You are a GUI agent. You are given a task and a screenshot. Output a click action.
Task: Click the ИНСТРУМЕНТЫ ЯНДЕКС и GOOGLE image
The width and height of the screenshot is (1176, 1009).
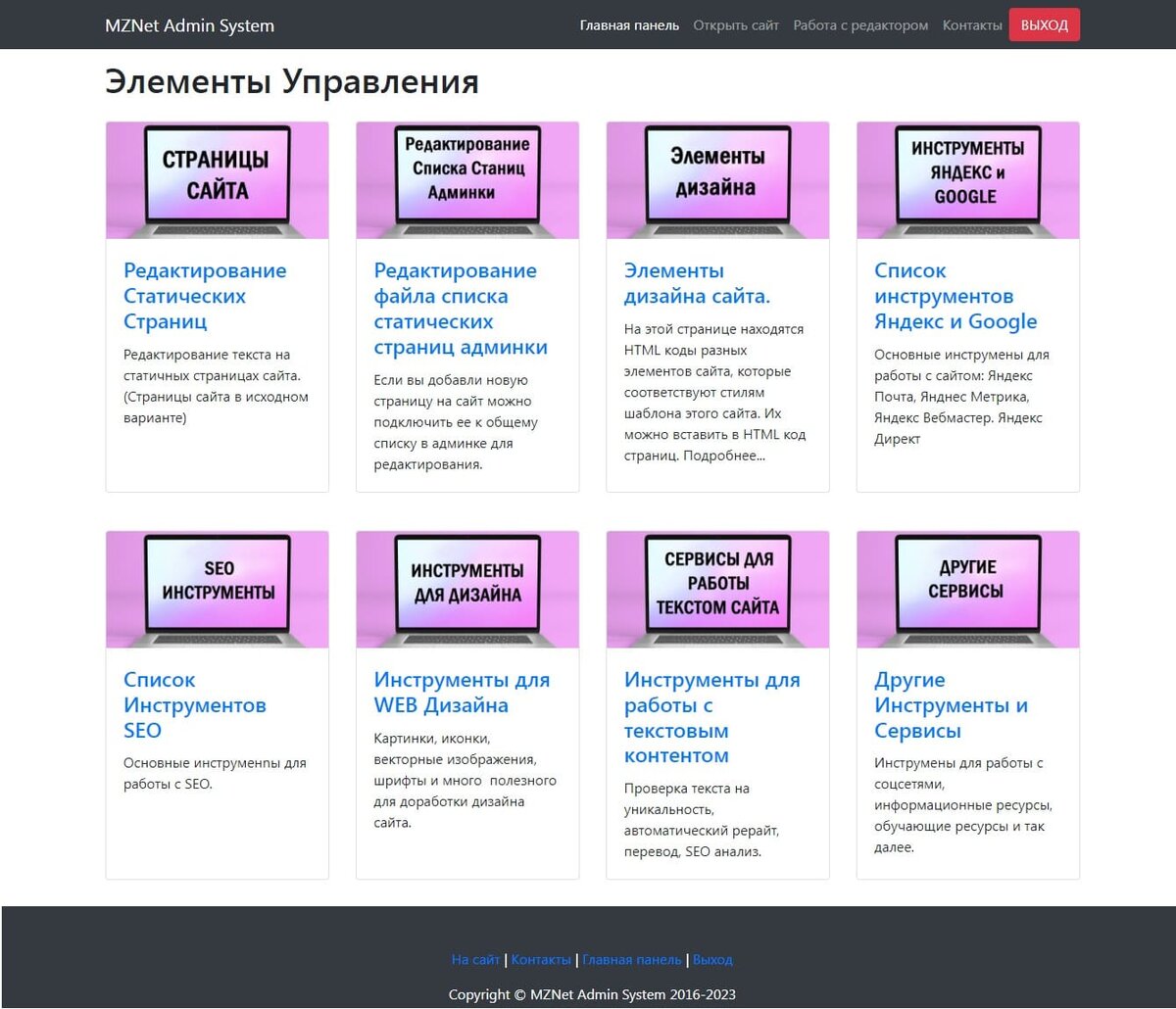tap(968, 179)
